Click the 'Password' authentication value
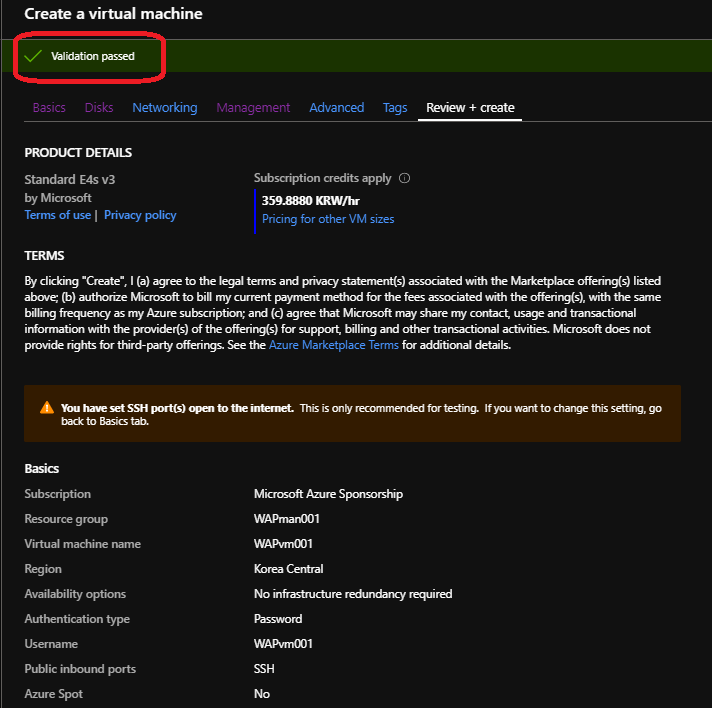 click(x=278, y=619)
